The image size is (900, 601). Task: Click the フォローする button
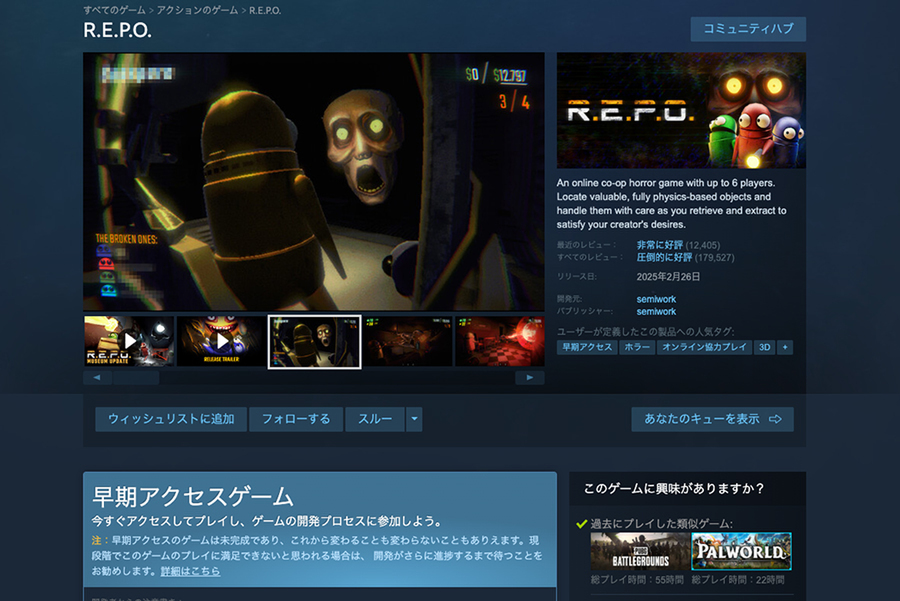(x=296, y=419)
